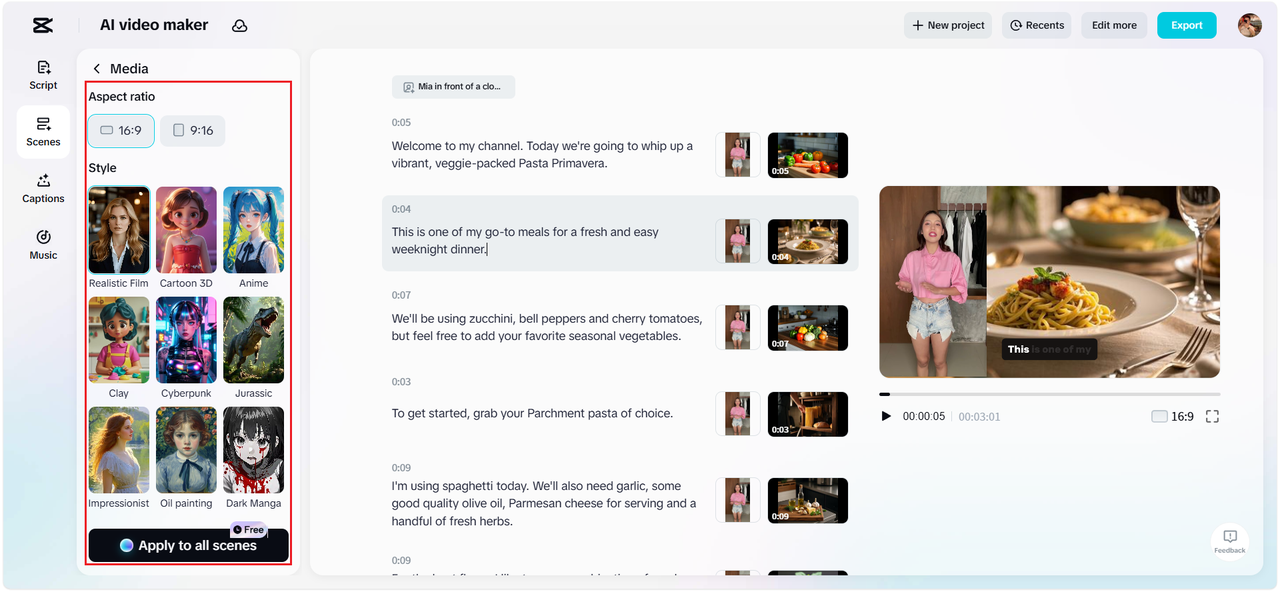Viewport: 1280px width, 592px height.
Task: Play the video preview
Action: point(886,416)
